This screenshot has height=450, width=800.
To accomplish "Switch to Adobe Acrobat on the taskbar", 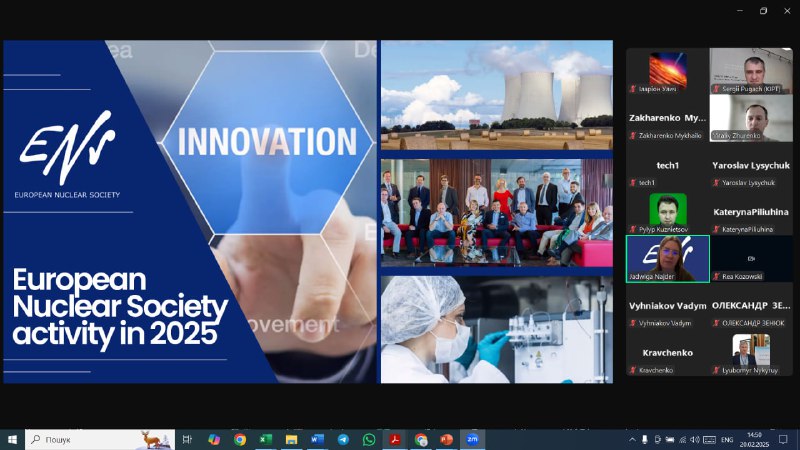I will point(395,439).
